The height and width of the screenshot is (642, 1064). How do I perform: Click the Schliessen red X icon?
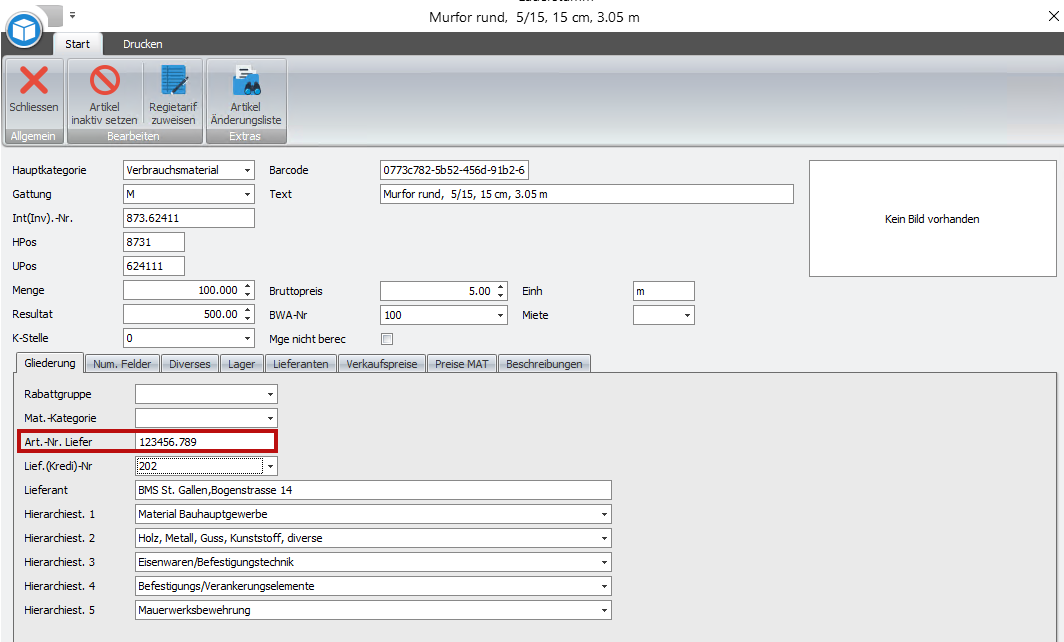pyautogui.click(x=34, y=82)
